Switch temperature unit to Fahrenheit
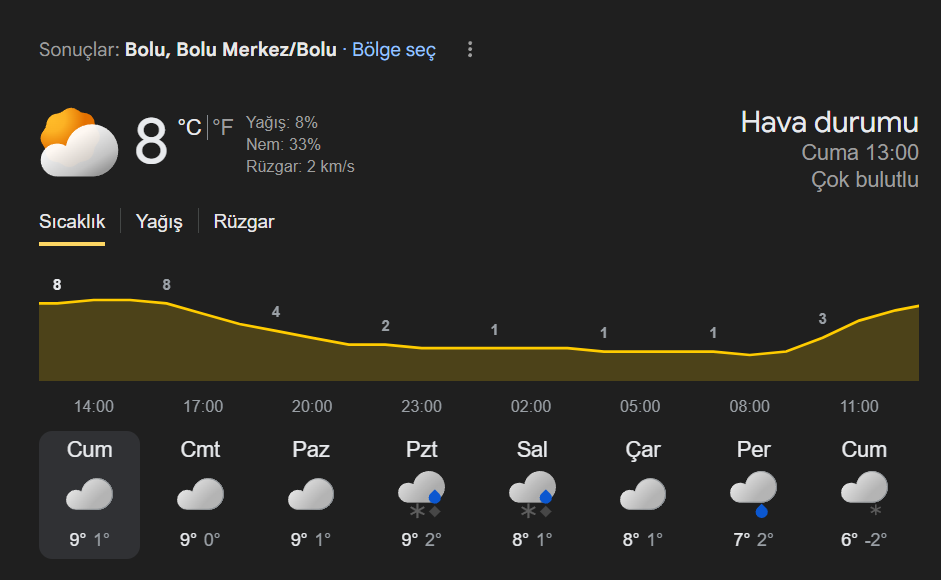 (223, 127)
